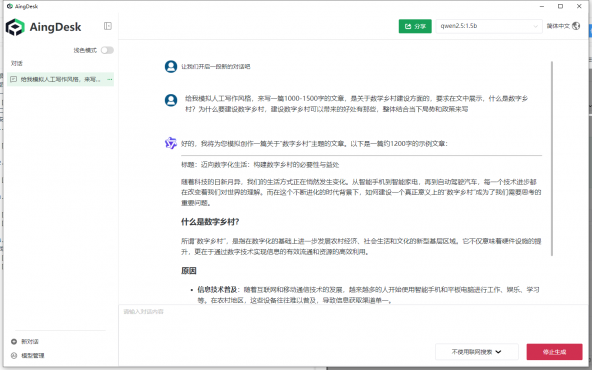Start a new conversation from the sidebar
The height and width of the screenshot is (370, 592).
point(29,342)
